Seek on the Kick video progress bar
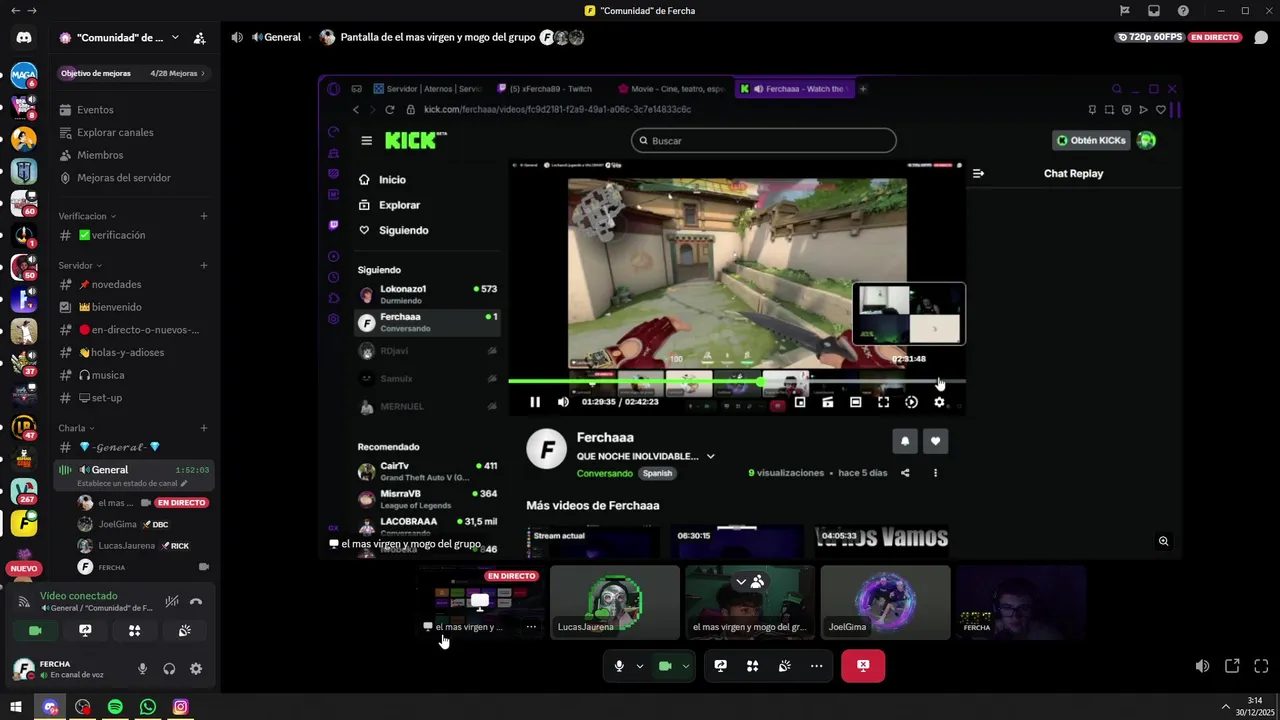 [x=737, y=382]
